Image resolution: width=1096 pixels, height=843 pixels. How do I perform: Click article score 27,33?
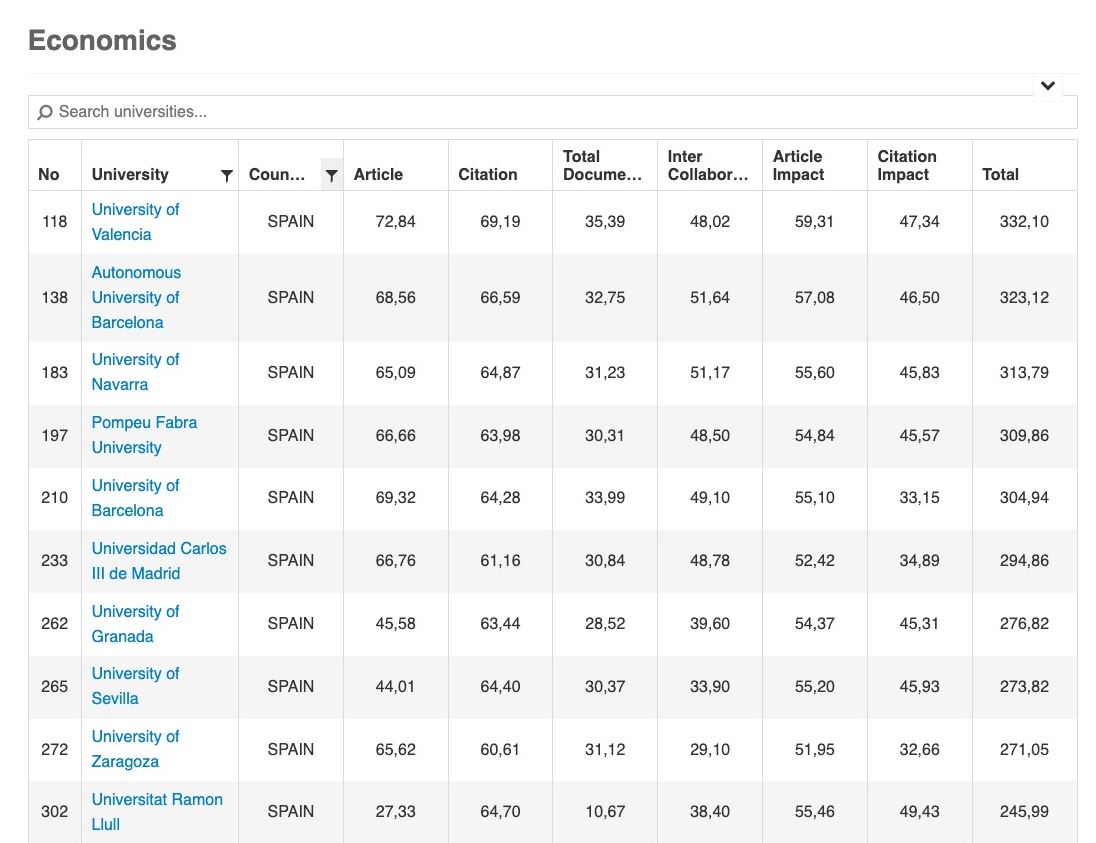pos(396,812)
